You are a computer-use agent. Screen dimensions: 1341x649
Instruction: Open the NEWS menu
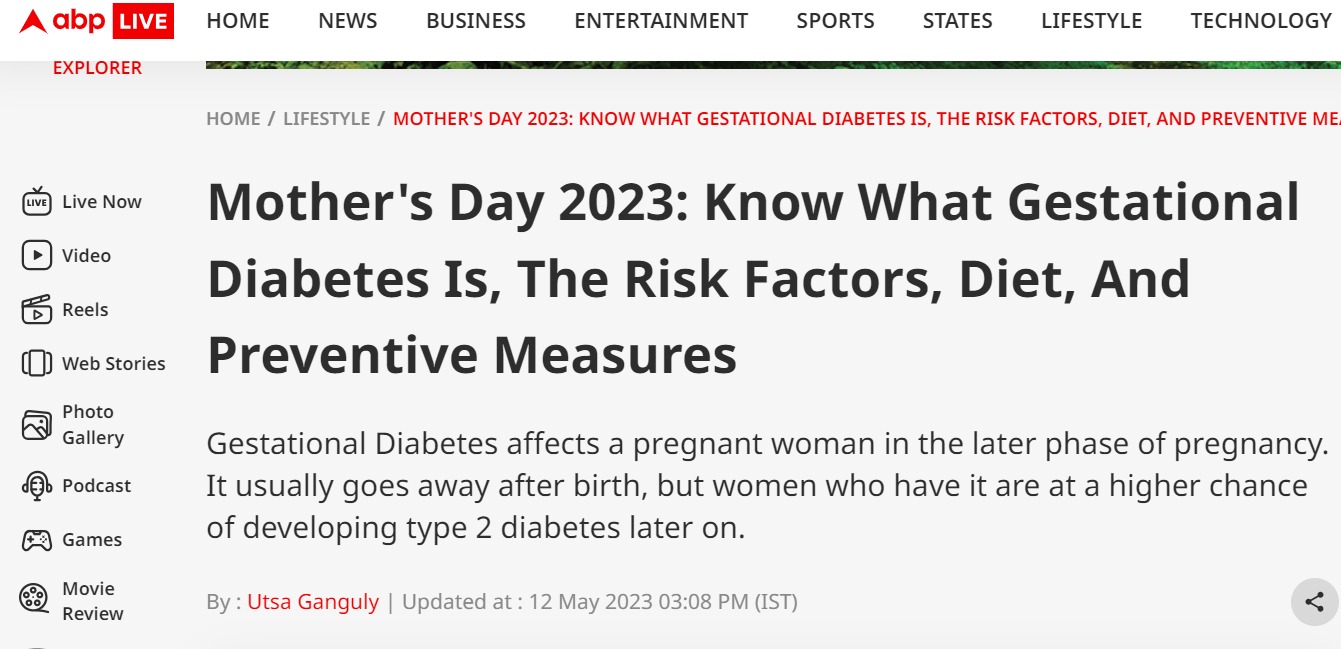(348, 21)
